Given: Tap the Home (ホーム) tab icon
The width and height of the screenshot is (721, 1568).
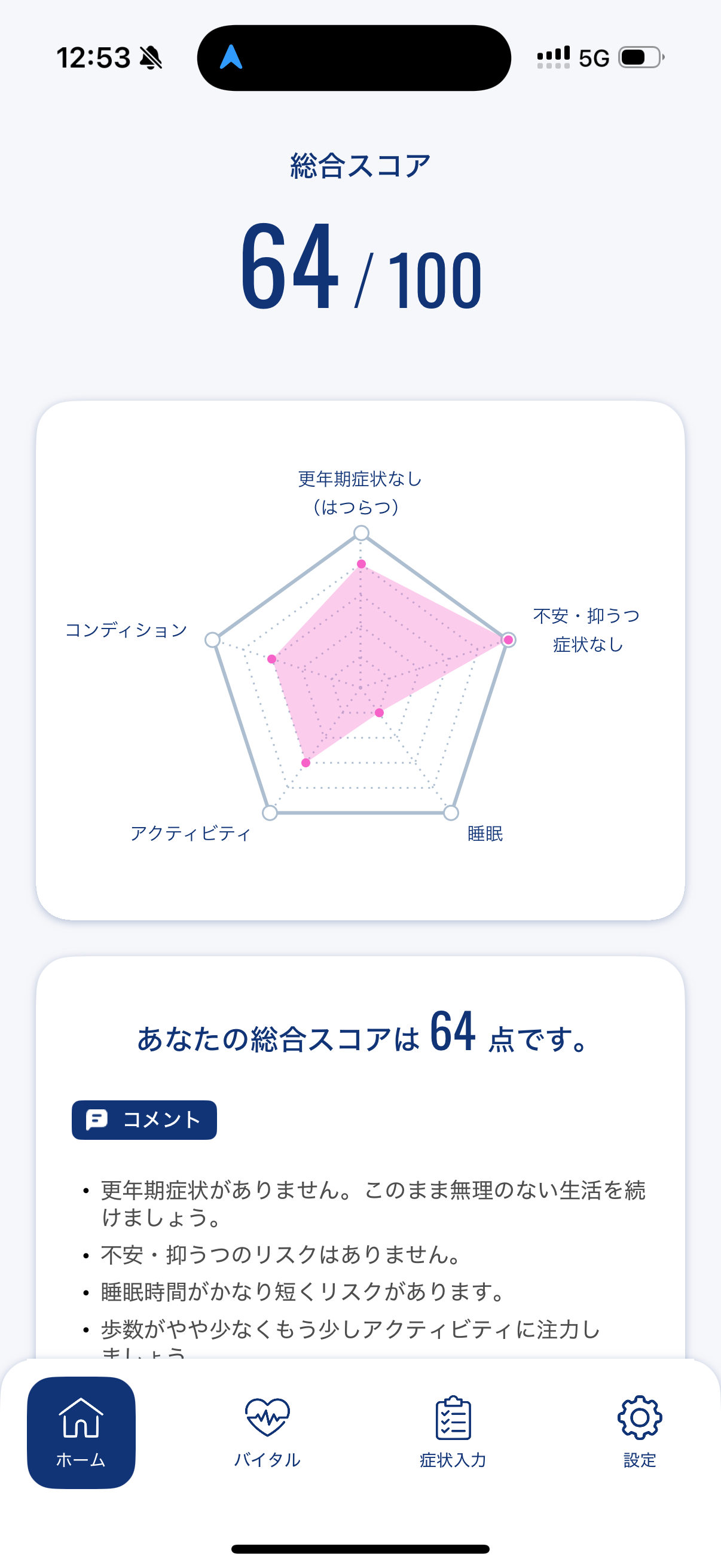Looking at the screenshot, I should 81,1418.
